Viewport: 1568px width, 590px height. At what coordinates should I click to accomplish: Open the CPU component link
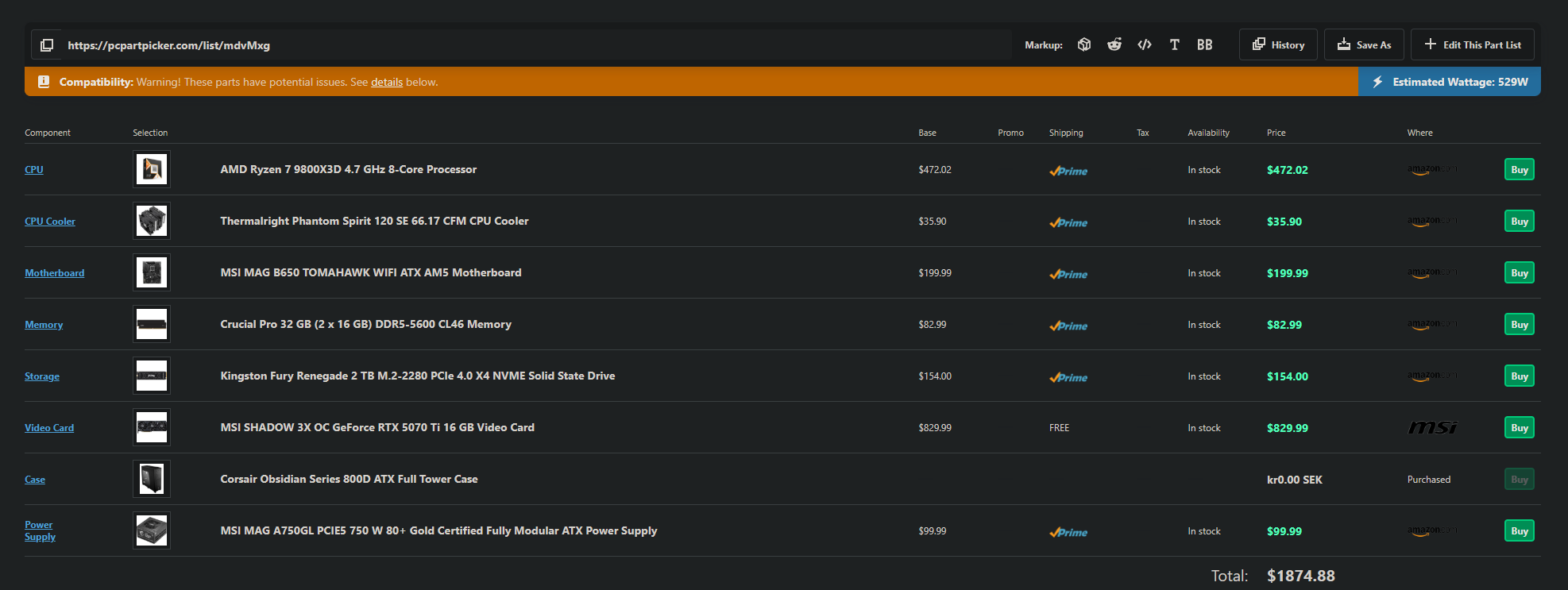click(x=34, y=169)
